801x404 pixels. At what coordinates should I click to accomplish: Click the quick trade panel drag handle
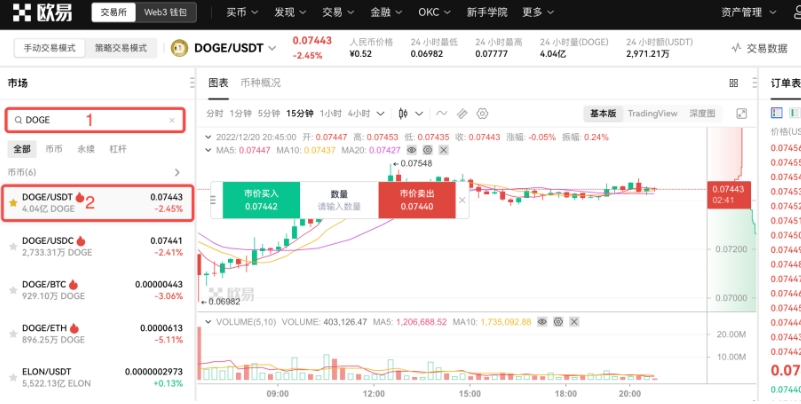pos(213,200)
